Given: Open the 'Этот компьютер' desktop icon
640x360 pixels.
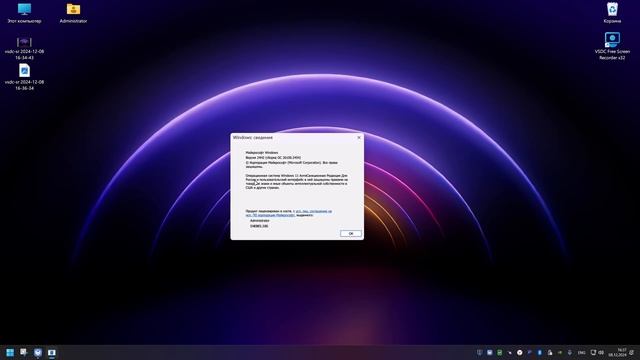Looking at the screenshot, I should click(24, 13).
